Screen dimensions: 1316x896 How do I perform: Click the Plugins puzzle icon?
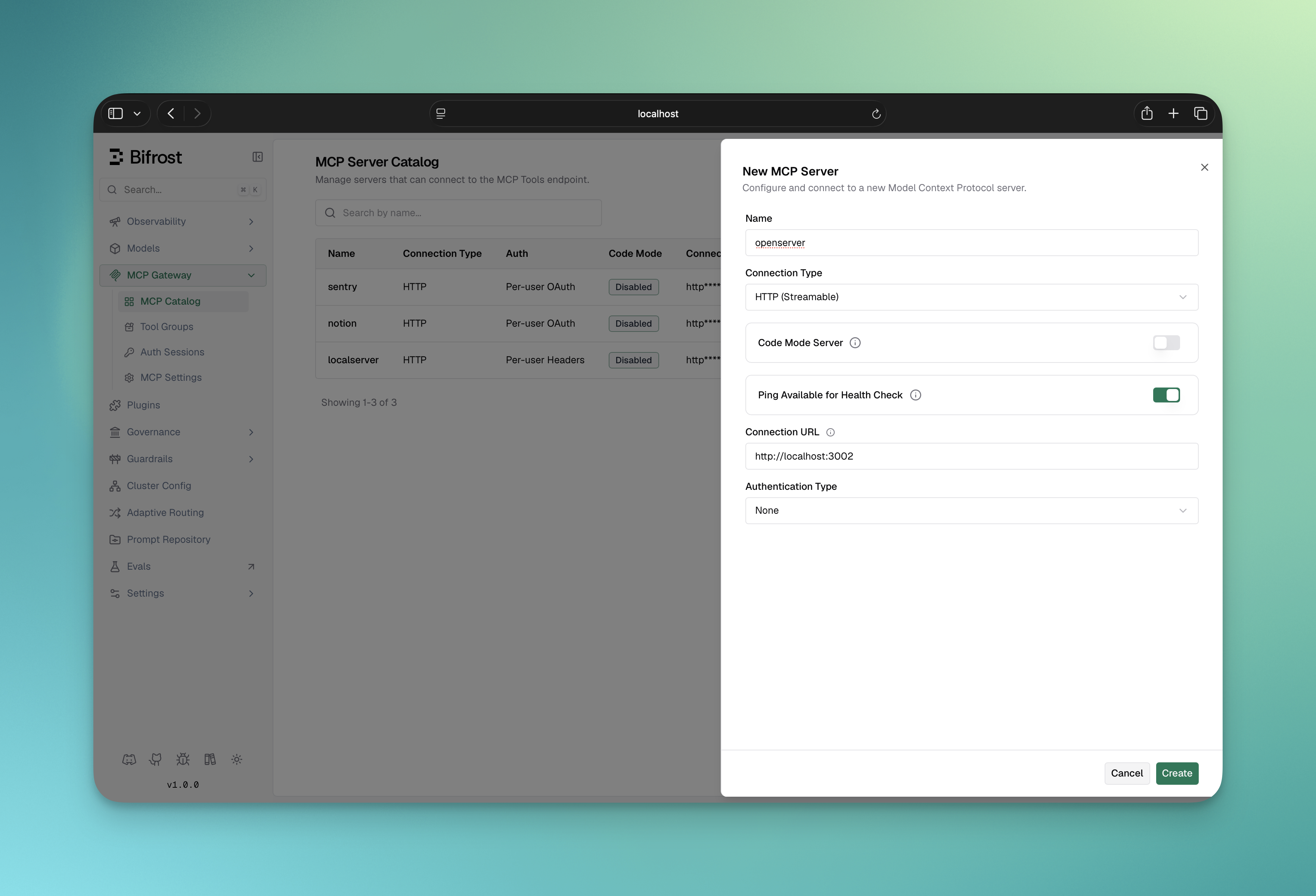coord(115,405)
